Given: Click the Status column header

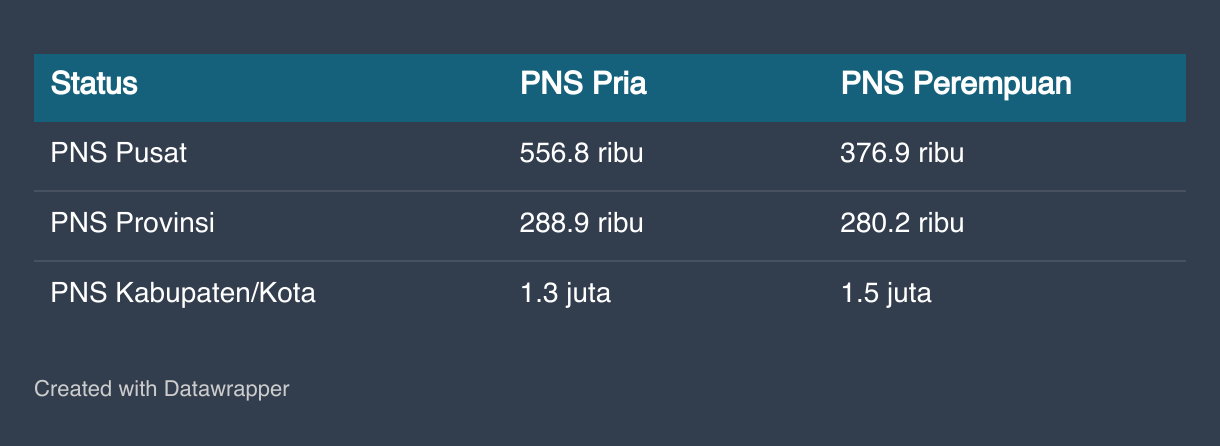Looking at the screenshot, I should (94, 84).
